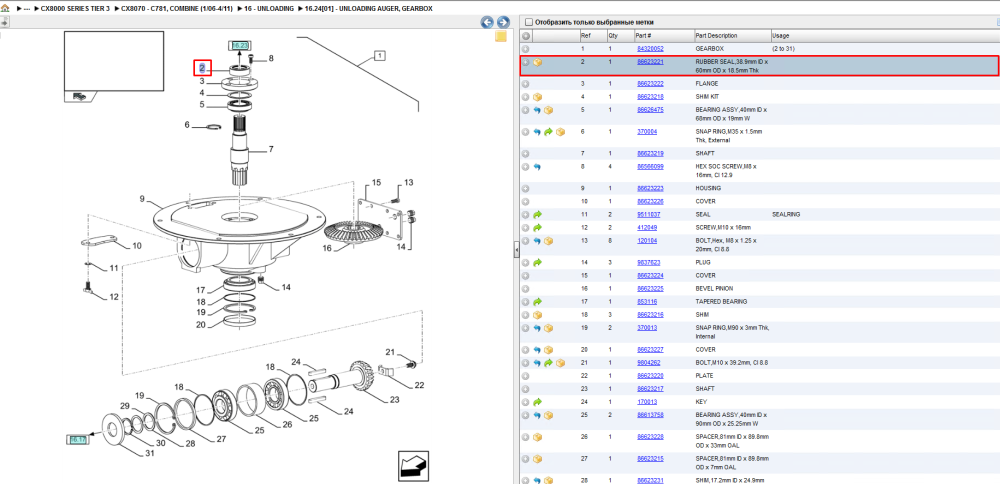1000x484 pixels.
Task: Toggle selection circle for BEVEL PINION row
Action: [x=526, y=289]
